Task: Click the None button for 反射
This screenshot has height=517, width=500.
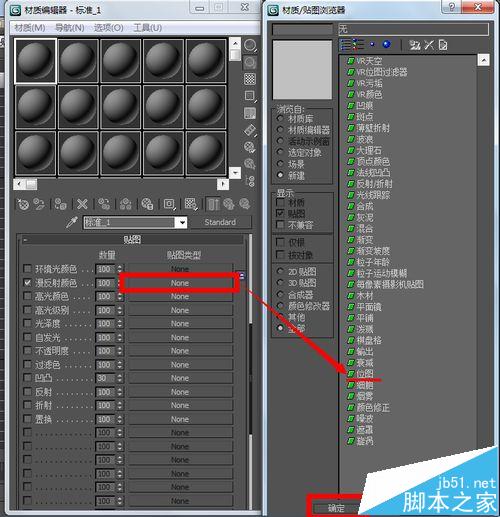Action: tap(180, 392)
